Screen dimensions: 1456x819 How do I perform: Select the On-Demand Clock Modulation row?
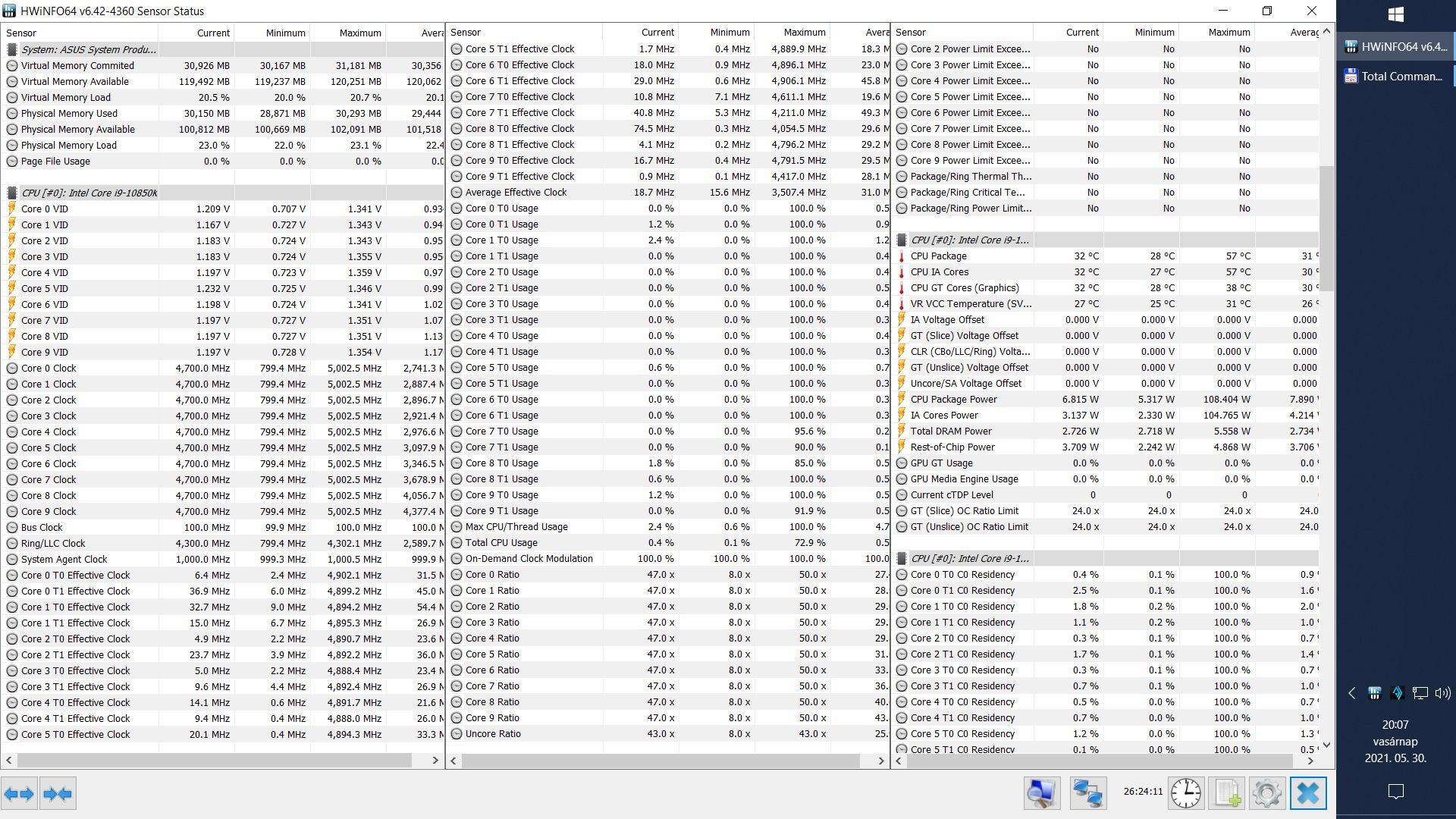[x=668, y=559]
